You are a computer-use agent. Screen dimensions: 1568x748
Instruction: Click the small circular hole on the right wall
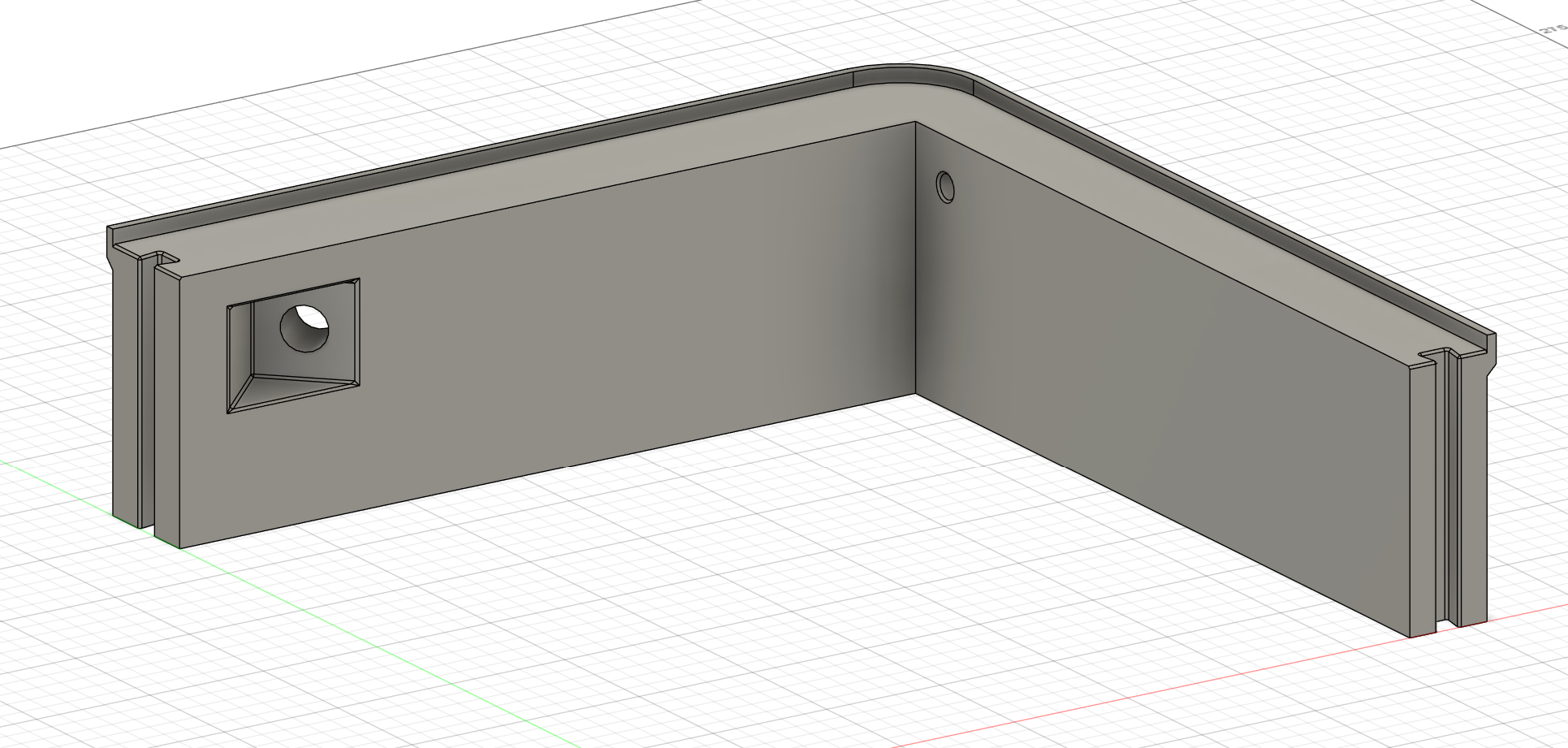[x=945, y=186]
